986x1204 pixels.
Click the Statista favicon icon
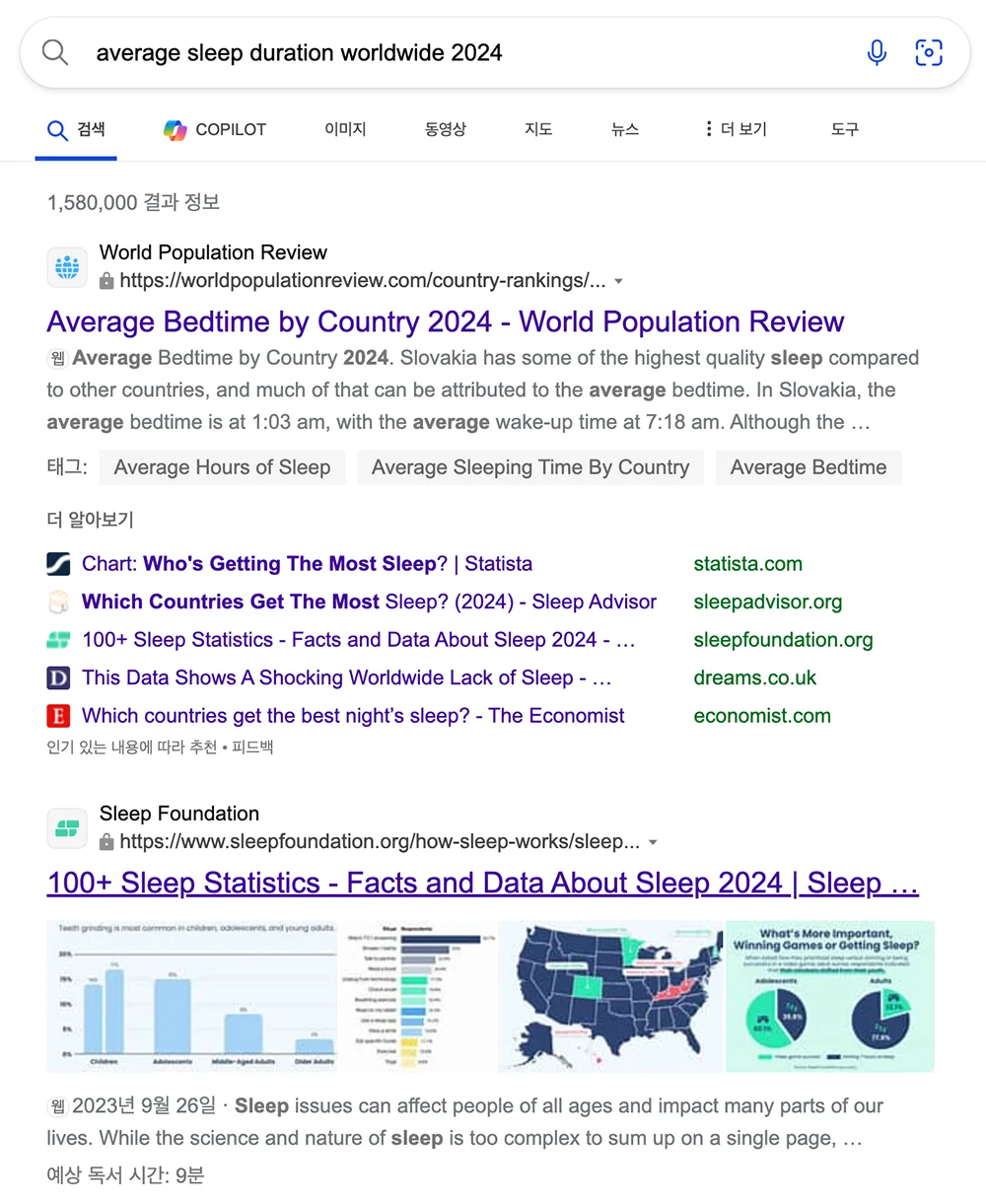pos(58,564)
